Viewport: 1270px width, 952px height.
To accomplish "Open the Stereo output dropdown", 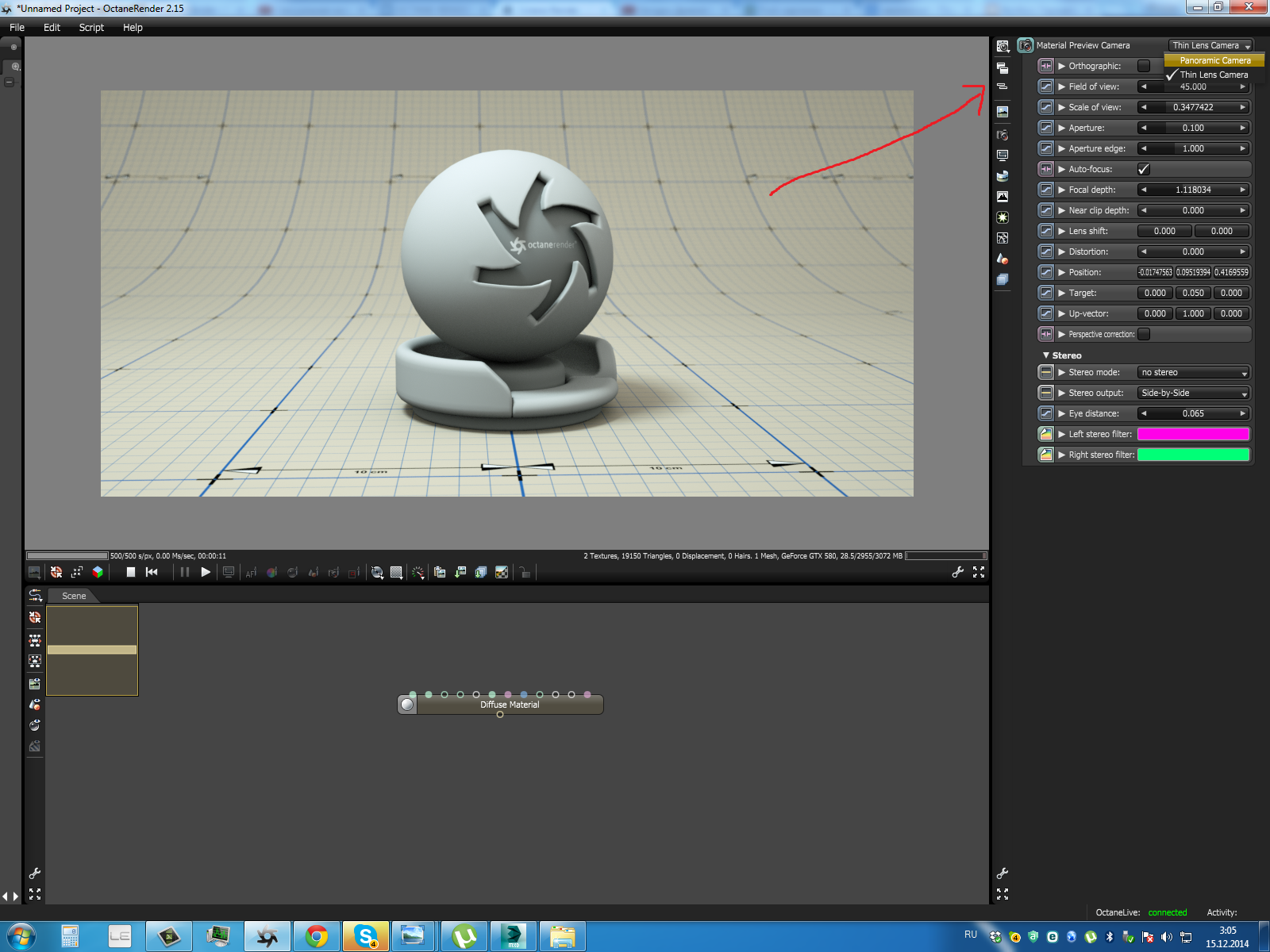I will (x=1194, y=393).
